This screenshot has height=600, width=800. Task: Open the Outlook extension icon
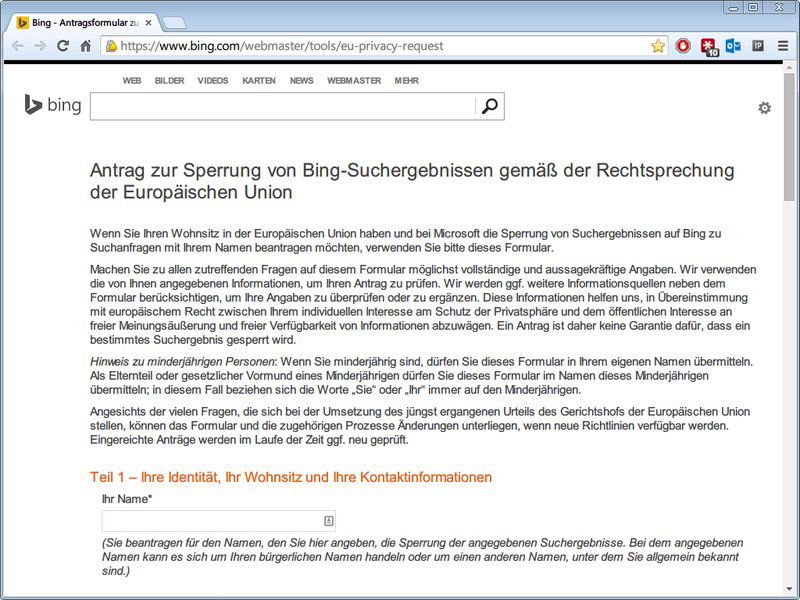733,46
